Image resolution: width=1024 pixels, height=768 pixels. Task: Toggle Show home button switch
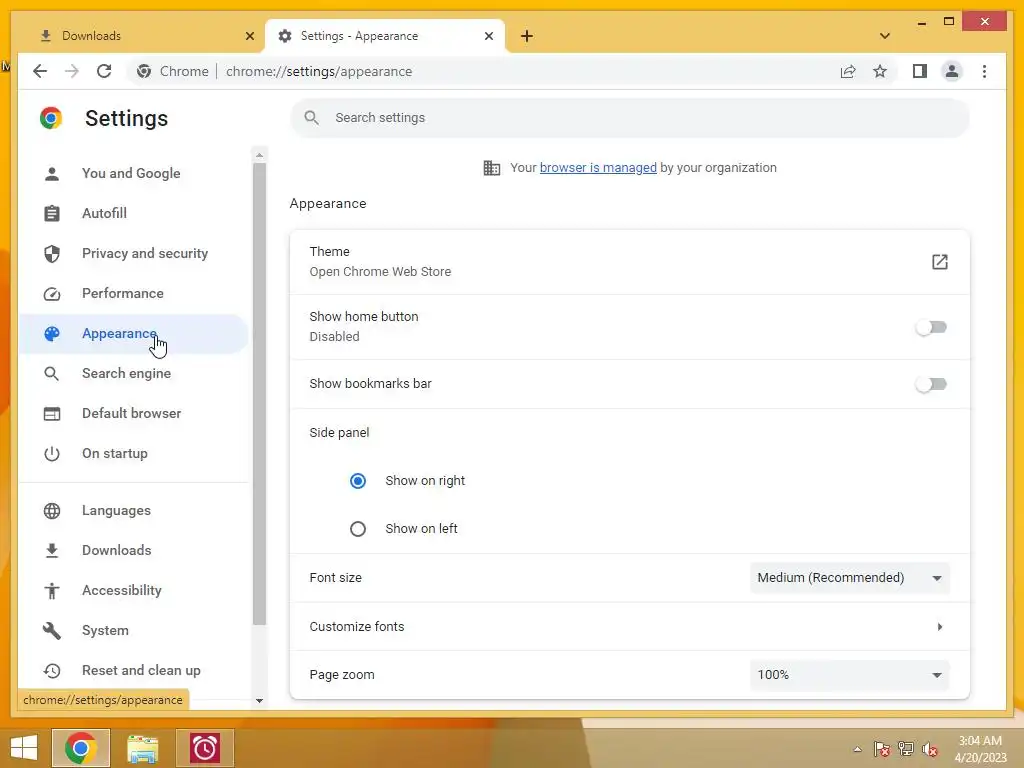click(931, 327)
